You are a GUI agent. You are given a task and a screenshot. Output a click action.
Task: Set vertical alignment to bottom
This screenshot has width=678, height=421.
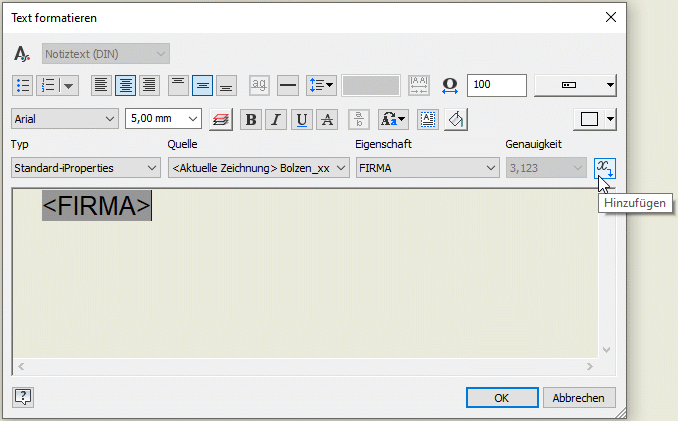point(226,85)
